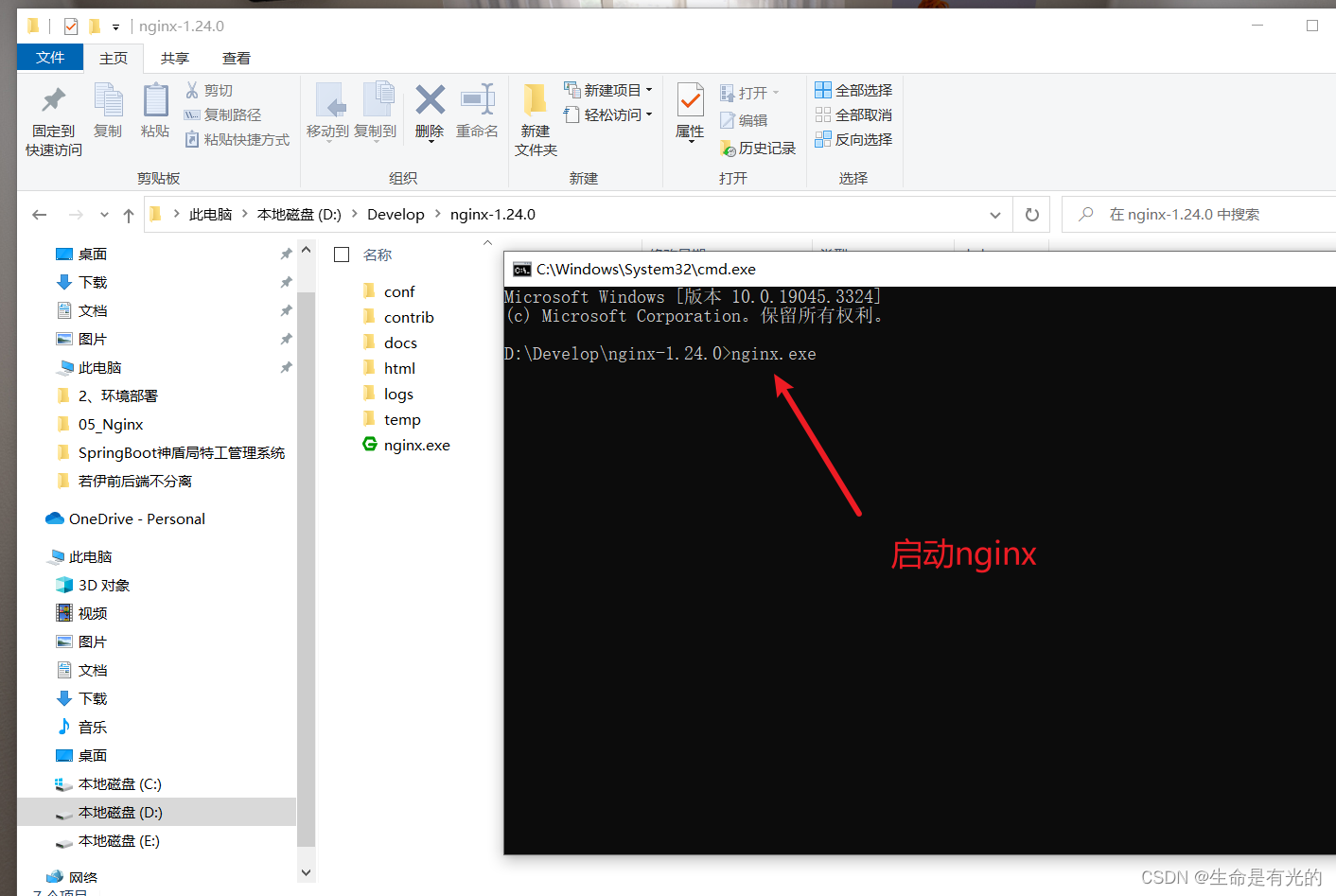
Task: Switch to 主页 (Home) tab
Action: coord(114,59)
